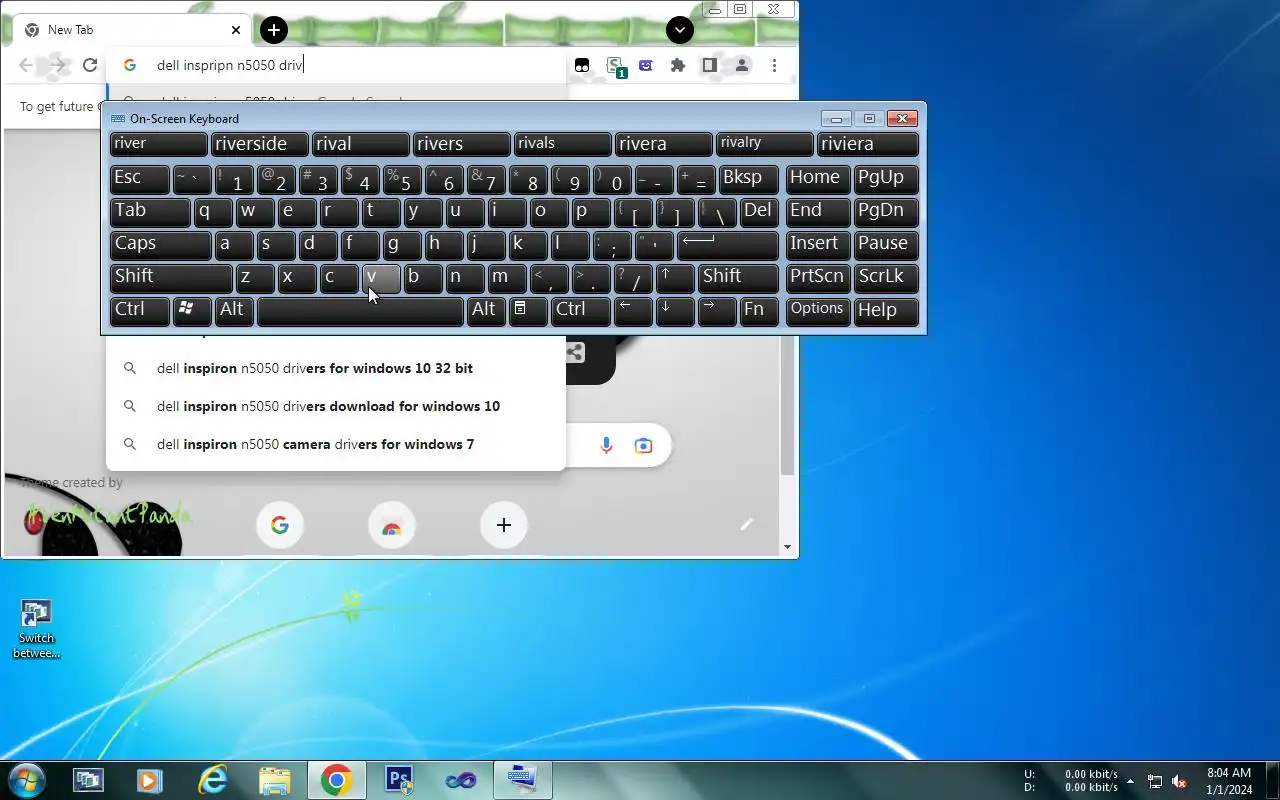The image size is (1280, 800).
Task: Click the context menu key on keyboard
Action: click(x=528, y=311)
